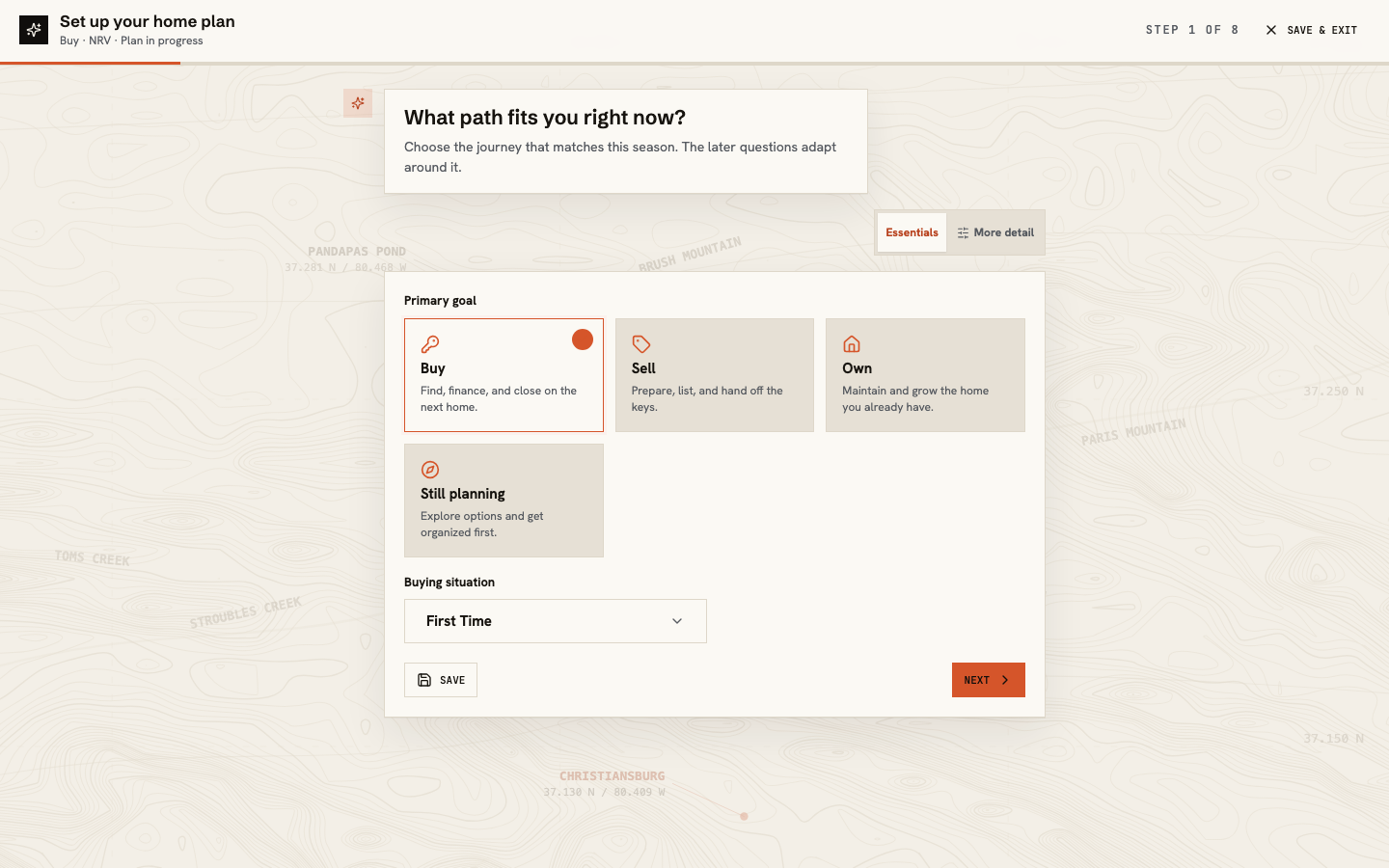
Task: Click 'Prepare, list, and hand off the keys.' text
Action: click(707, 398)
